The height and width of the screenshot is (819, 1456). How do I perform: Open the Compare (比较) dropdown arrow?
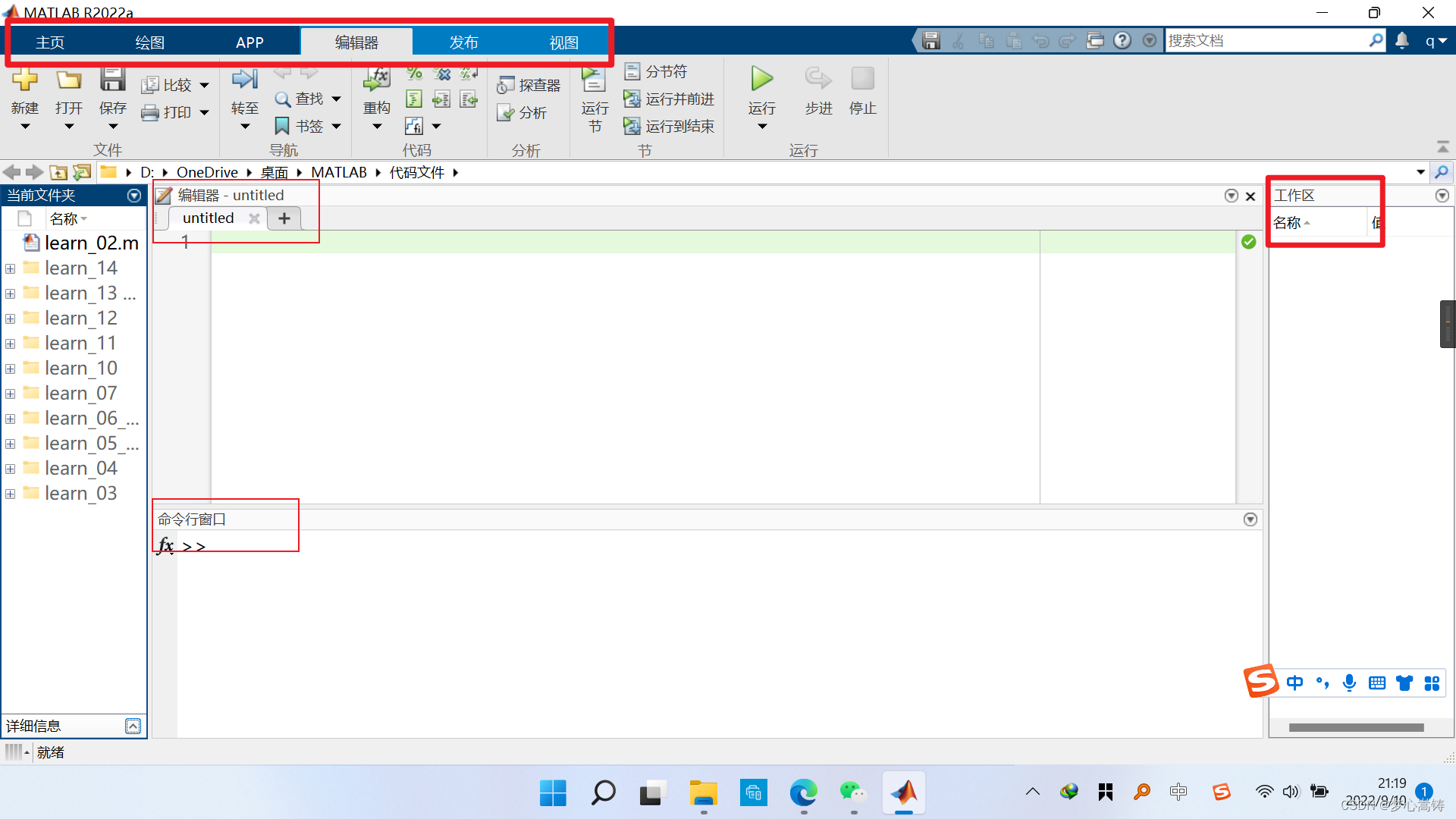(204, 86)
